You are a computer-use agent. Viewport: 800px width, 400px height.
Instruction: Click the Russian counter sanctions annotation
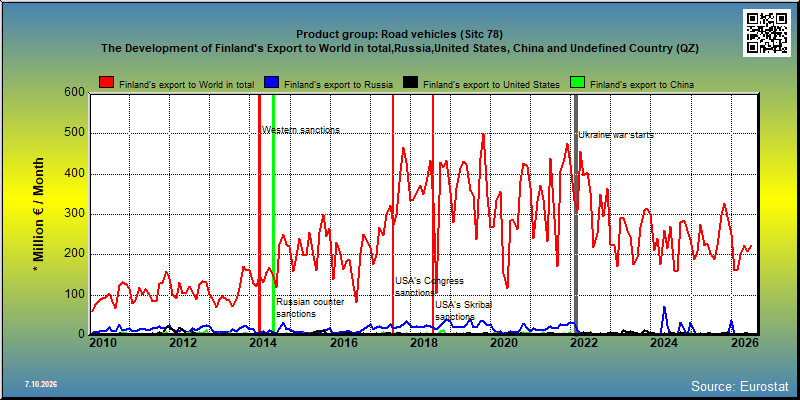(x=310, y=308)
